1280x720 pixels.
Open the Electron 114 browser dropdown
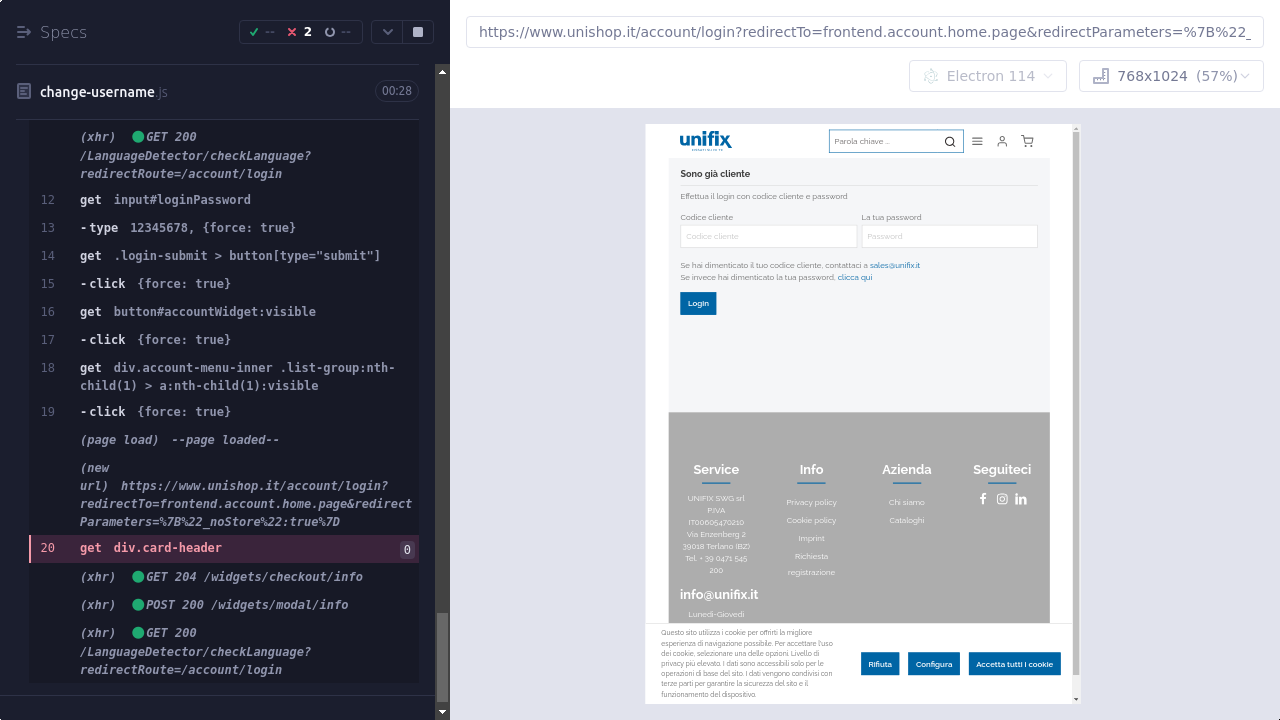coord(988,76)
